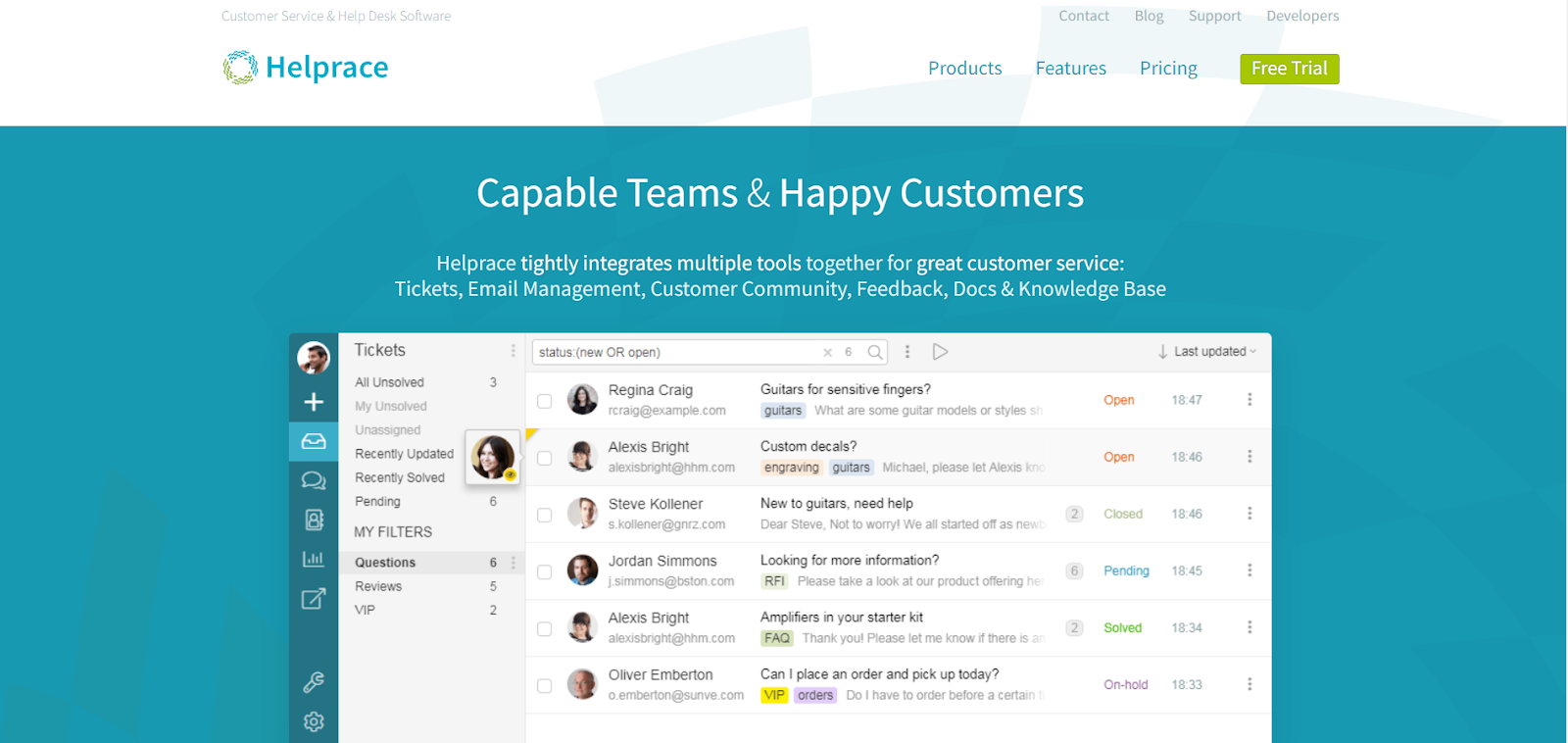
Task: Open the bar chart reports icon
Action: pos(314,559)
